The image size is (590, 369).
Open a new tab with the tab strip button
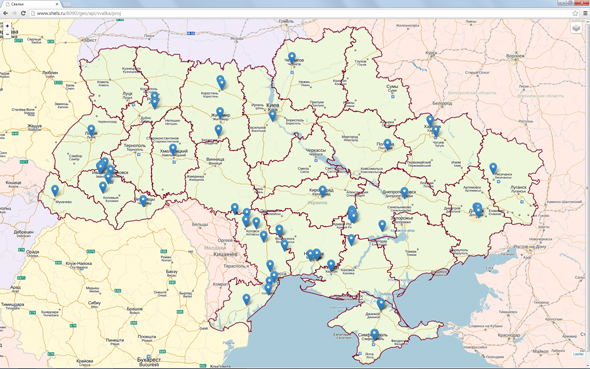tap(67, 4)
